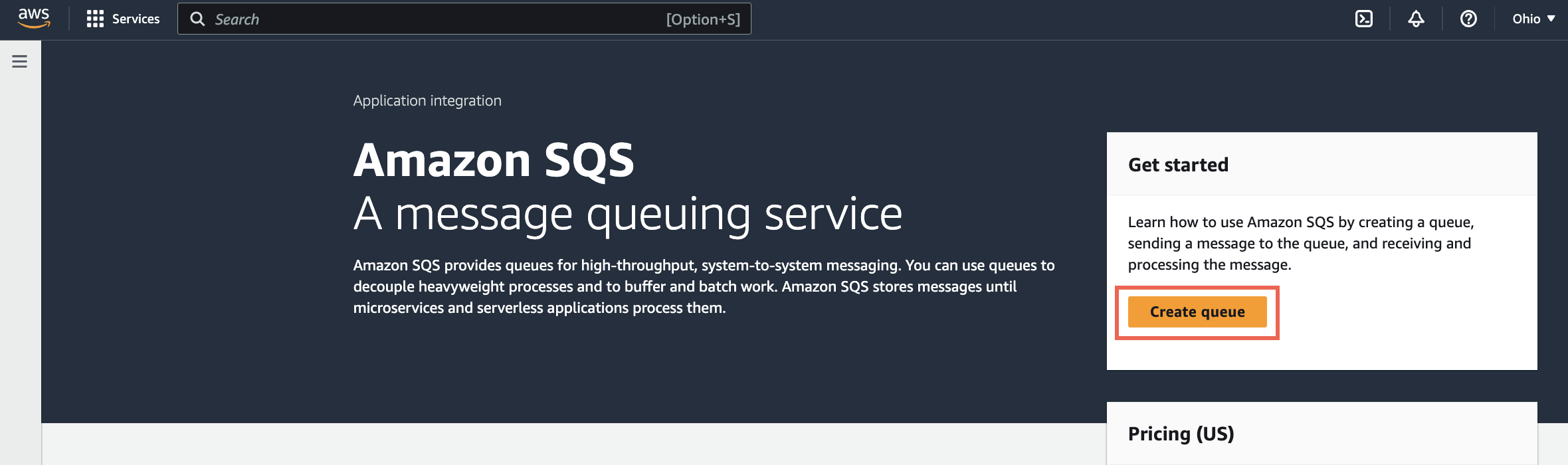Click the Application integration category text

coord(427,100)
